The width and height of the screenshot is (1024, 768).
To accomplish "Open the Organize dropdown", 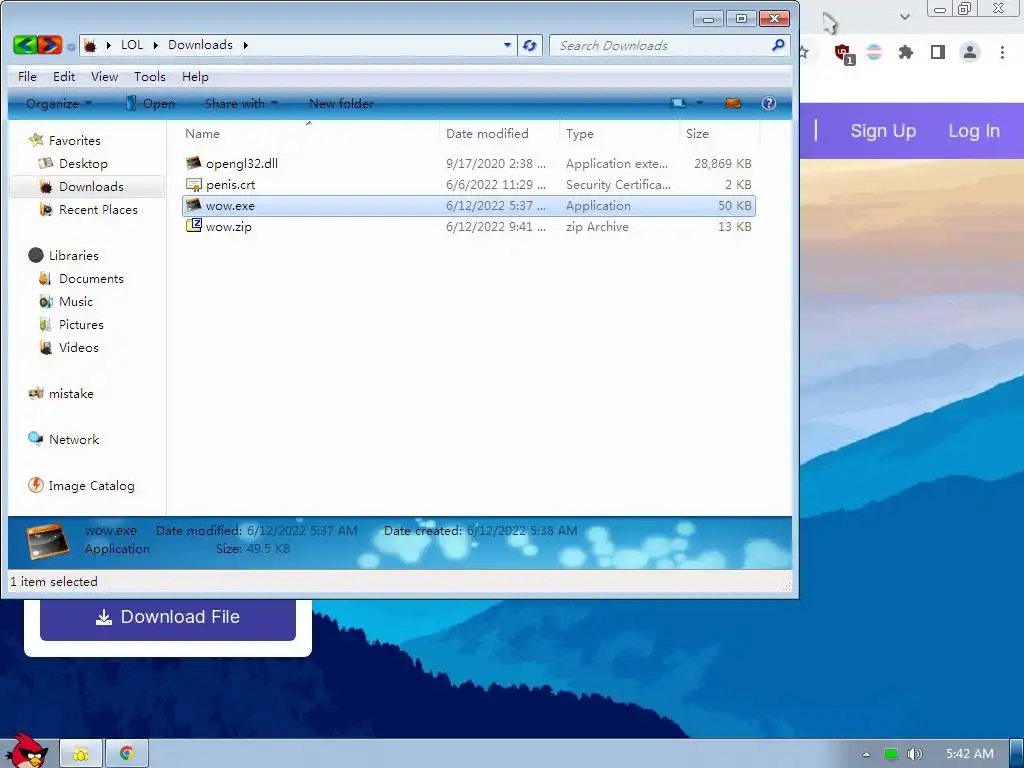I will click(58, 104).
